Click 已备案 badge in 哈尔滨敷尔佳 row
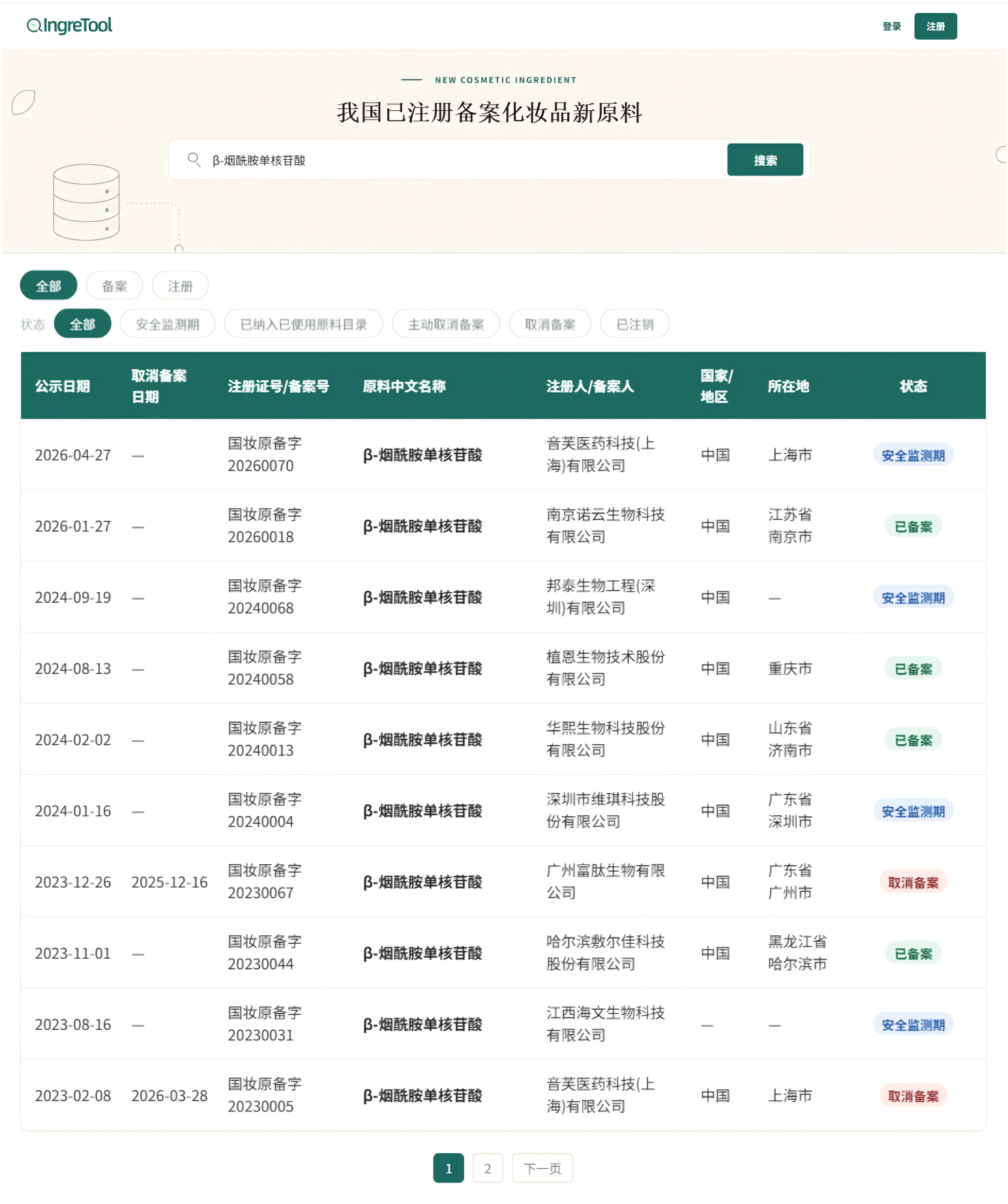This screenshot has width=1008, height=1204. point(913,954)
